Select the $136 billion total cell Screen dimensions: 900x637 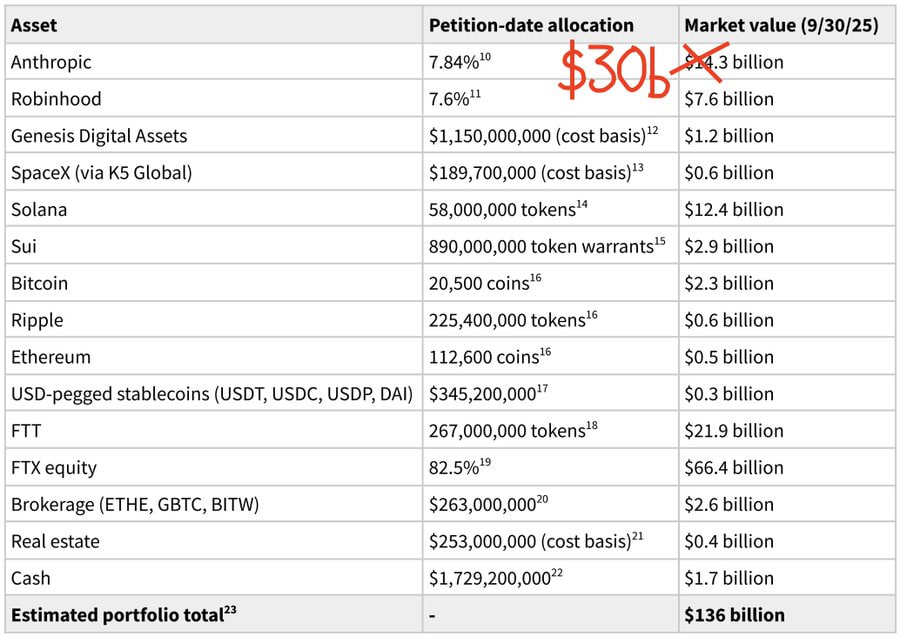(x=734, y=615)
